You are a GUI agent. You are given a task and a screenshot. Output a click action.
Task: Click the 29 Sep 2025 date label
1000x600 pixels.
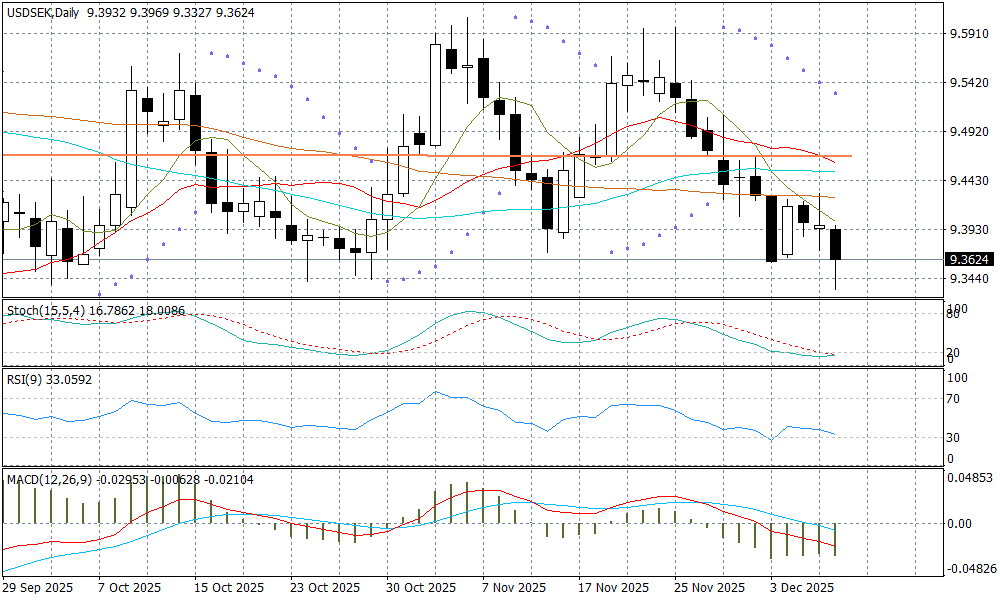click(36, 587)
